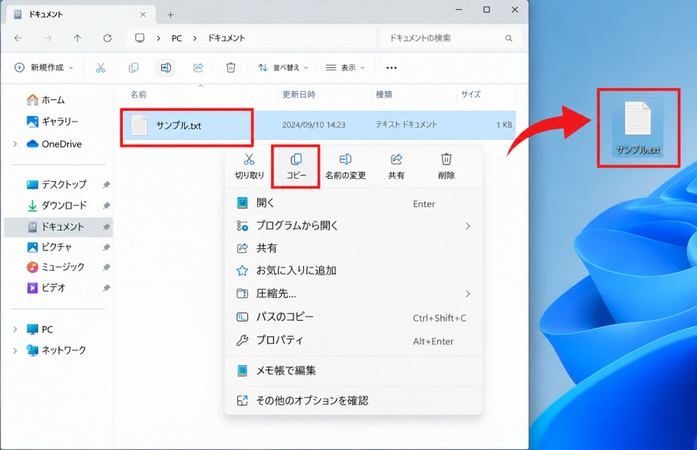Open the 並べ替え sort dropdown
This screenshot has width=697, height=450.
[x=283, y=68]
